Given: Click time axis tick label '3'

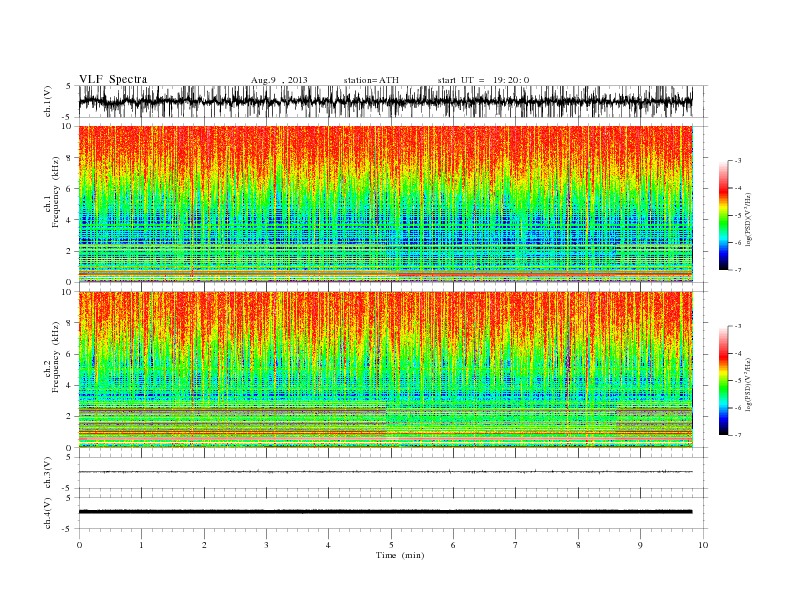Looking at the screenshot, I should click(266, 545).
